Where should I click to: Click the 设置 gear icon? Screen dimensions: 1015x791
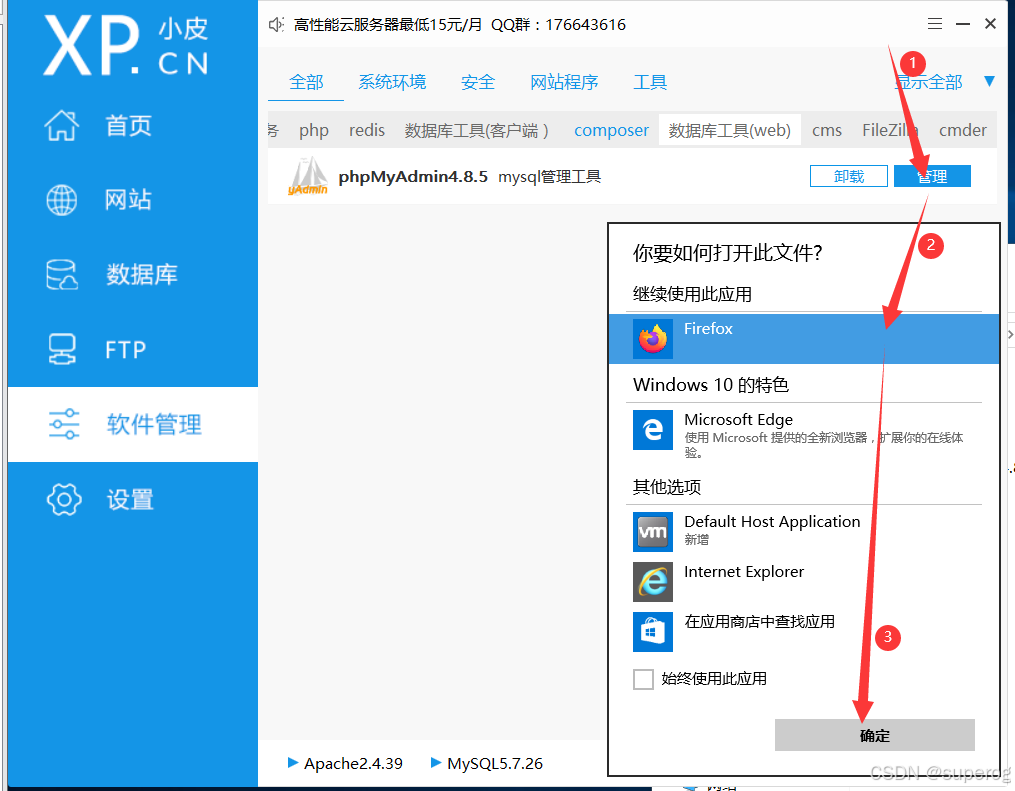pos(64,499)
